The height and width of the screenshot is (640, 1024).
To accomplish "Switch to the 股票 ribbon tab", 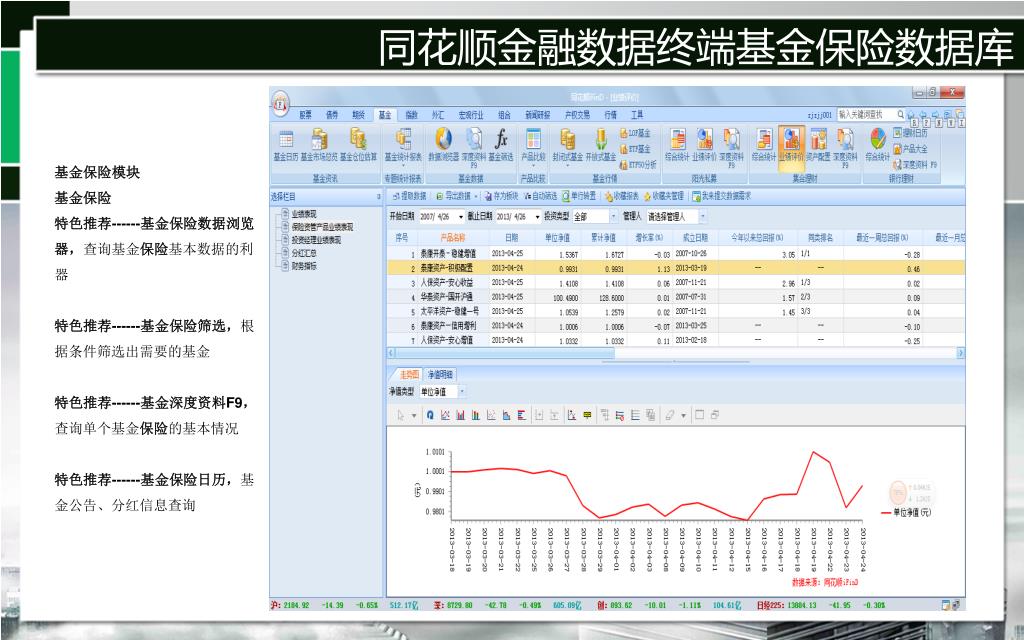I will 305,115.
